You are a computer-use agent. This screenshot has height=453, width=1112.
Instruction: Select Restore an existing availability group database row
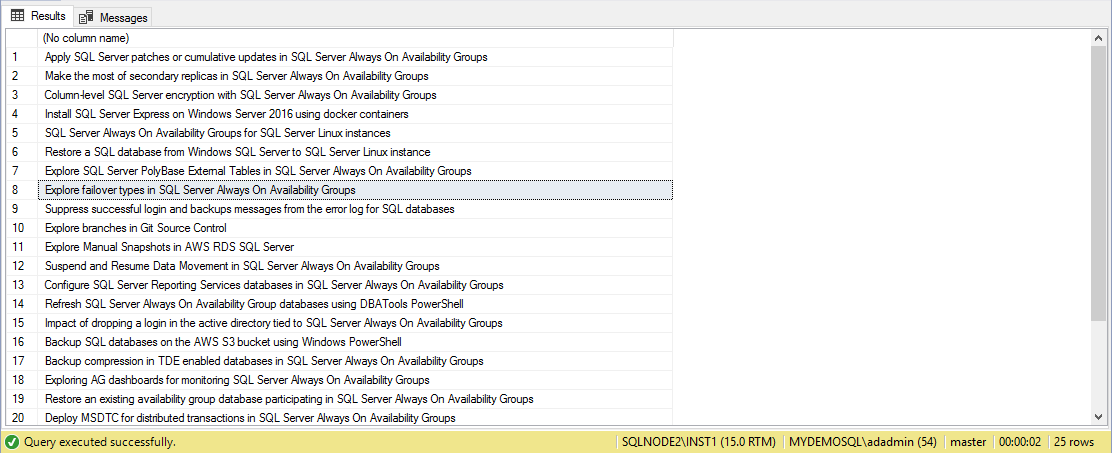(x=355, y=399)
